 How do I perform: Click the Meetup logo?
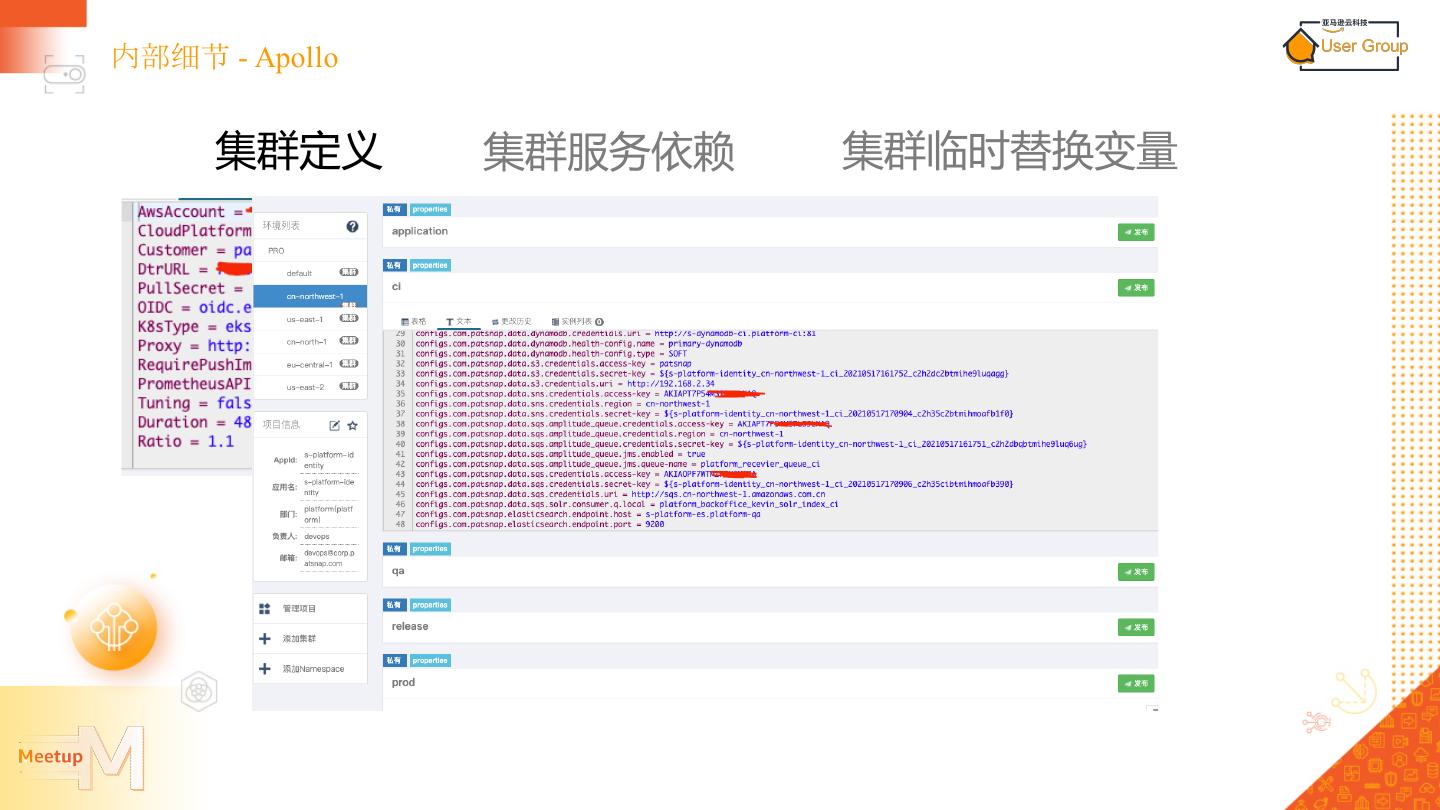[82, 757]
